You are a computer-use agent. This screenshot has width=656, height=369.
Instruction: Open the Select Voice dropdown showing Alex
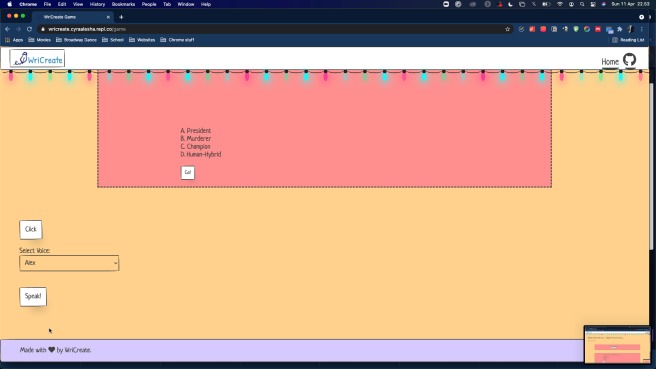click(69, 263)
